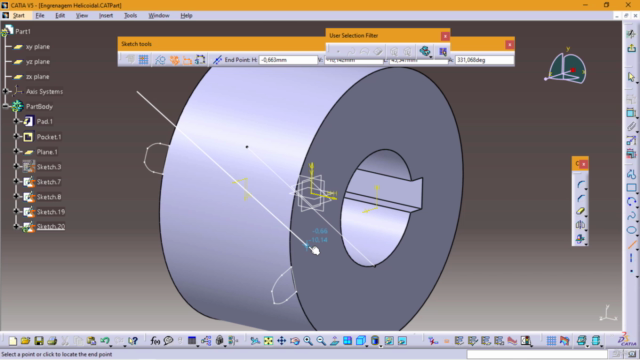Expand the Sketch.19 tree node
Screen dimensions: 640x360
pyautogui.click(x=16, y=211)
